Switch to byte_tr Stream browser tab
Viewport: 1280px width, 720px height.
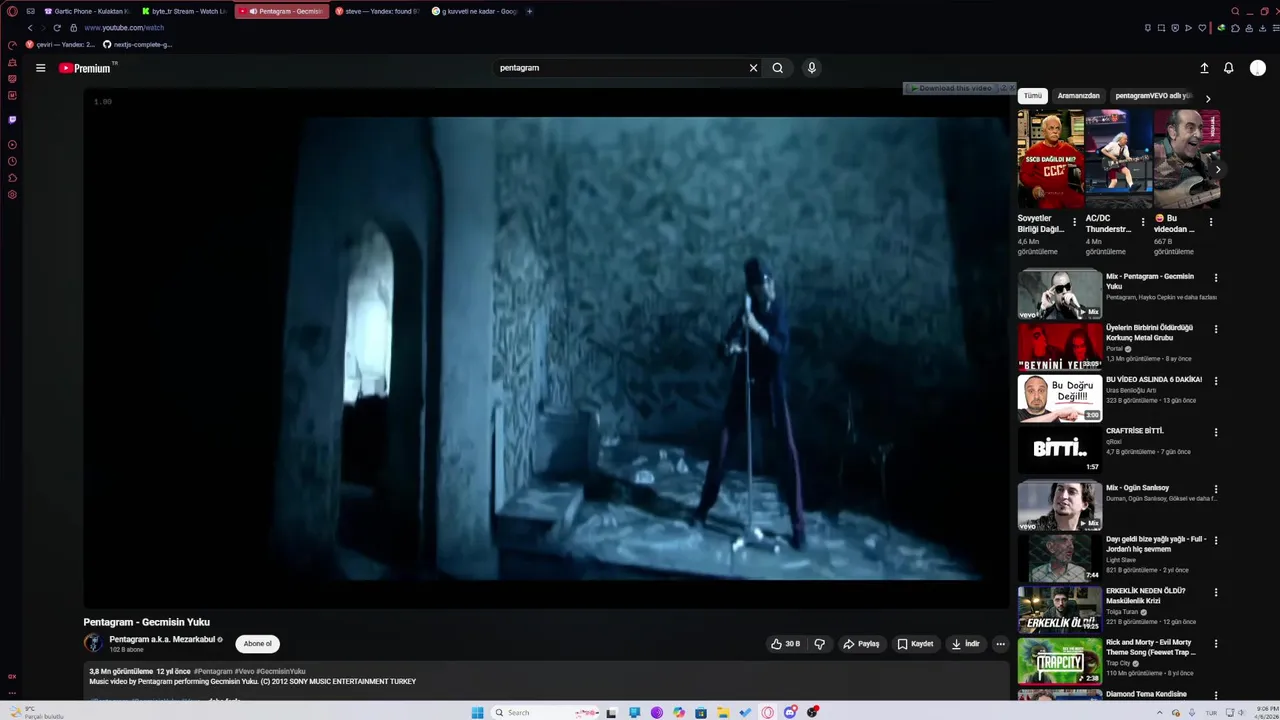(184, 11)
